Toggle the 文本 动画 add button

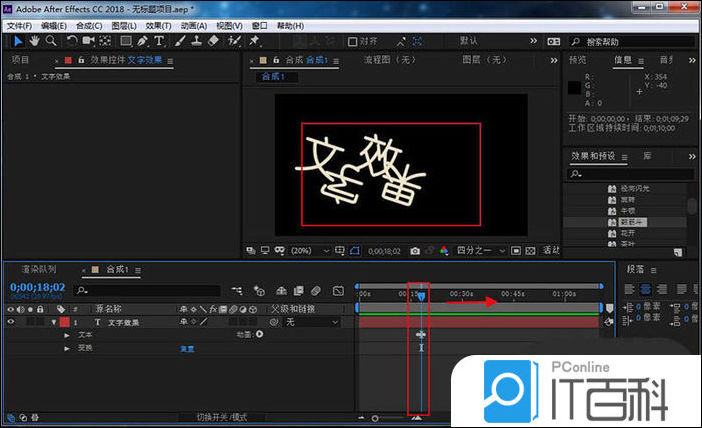pyautogui.click(x=260, y=334)
